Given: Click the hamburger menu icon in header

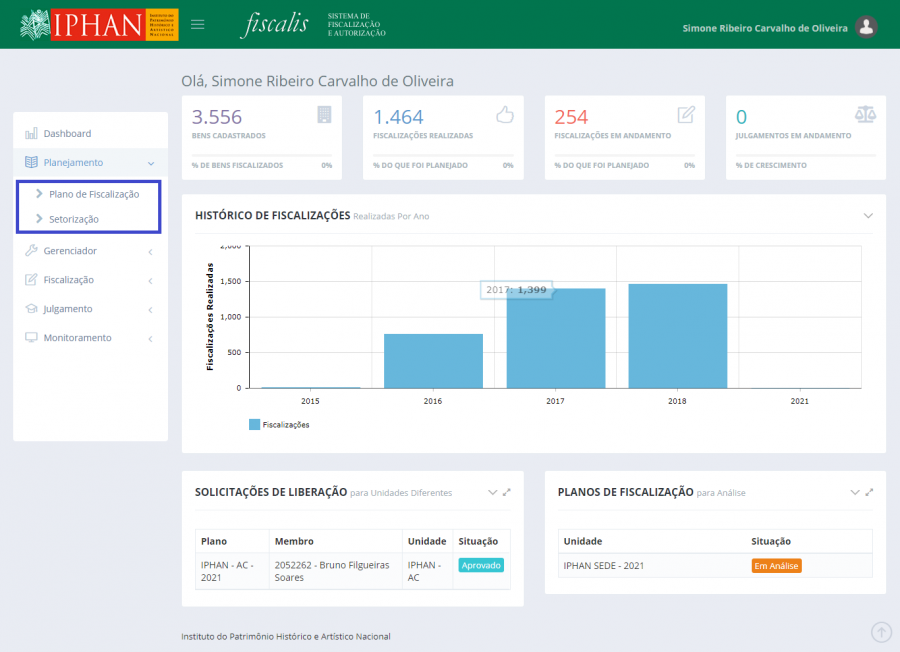Looking at the screenshot, I should coord(198,25).
